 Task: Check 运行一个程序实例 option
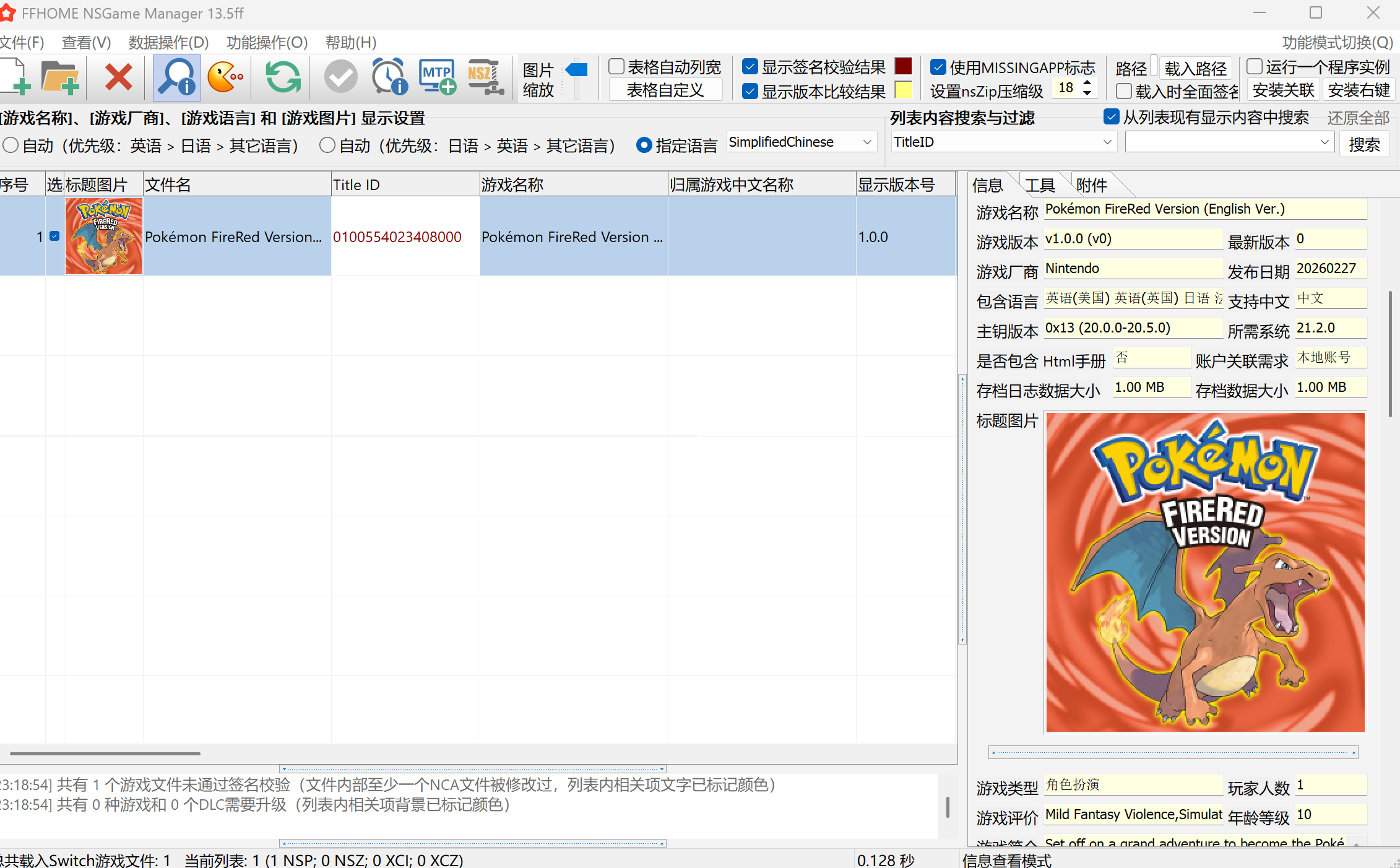1254,66
